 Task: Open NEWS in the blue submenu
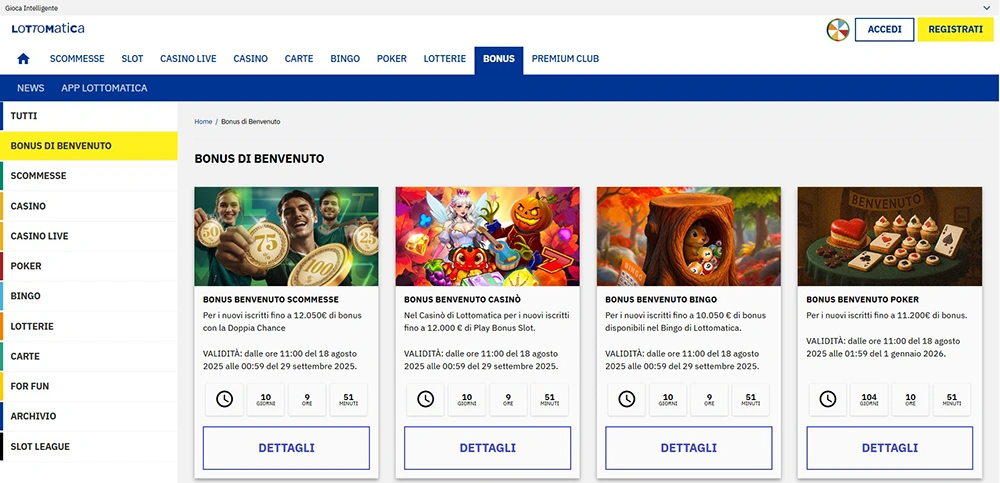(x=31, y=88)
